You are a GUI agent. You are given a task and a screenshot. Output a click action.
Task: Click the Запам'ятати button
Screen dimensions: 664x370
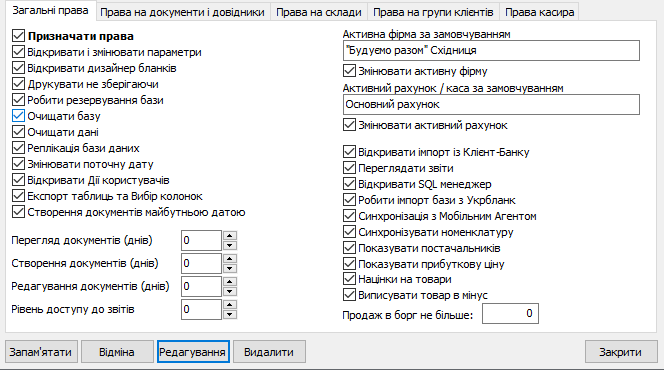[x=41, y=352]
